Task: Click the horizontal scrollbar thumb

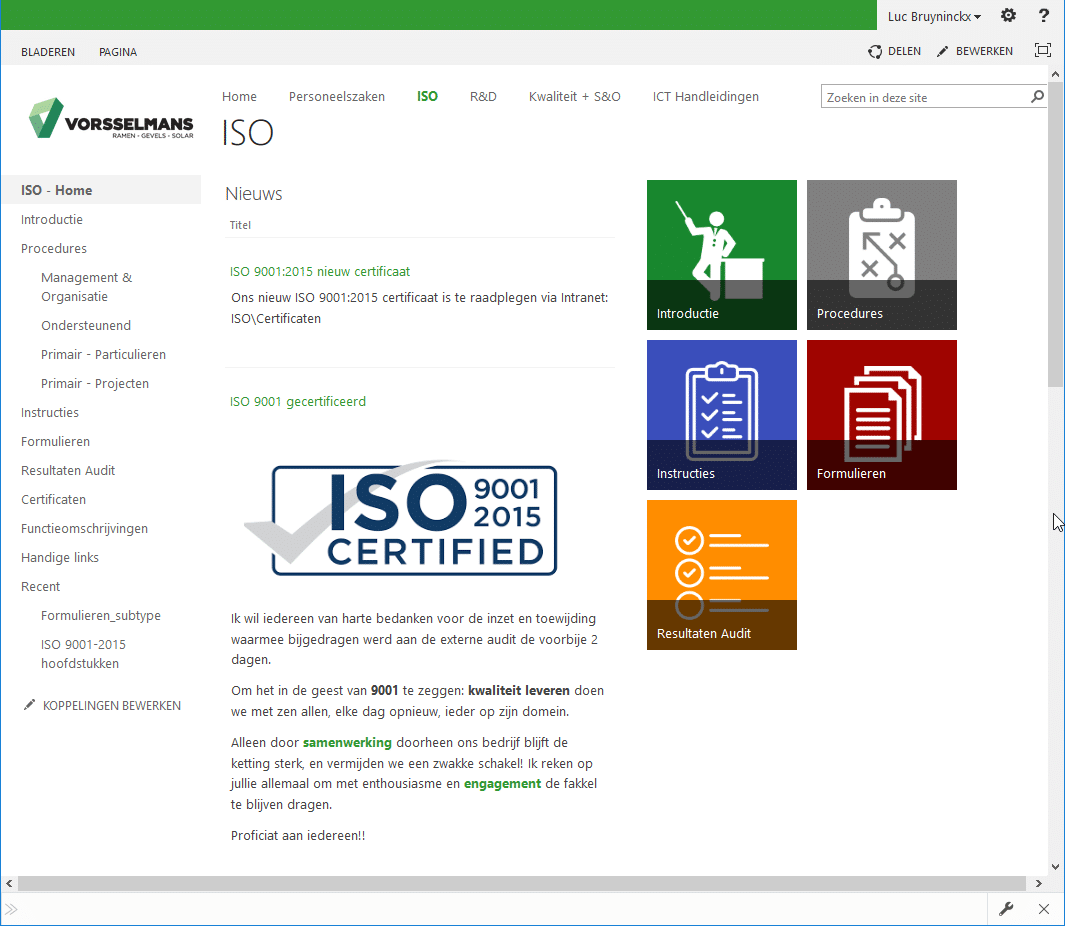Action: pyautogui.click(x=522, y=883)
